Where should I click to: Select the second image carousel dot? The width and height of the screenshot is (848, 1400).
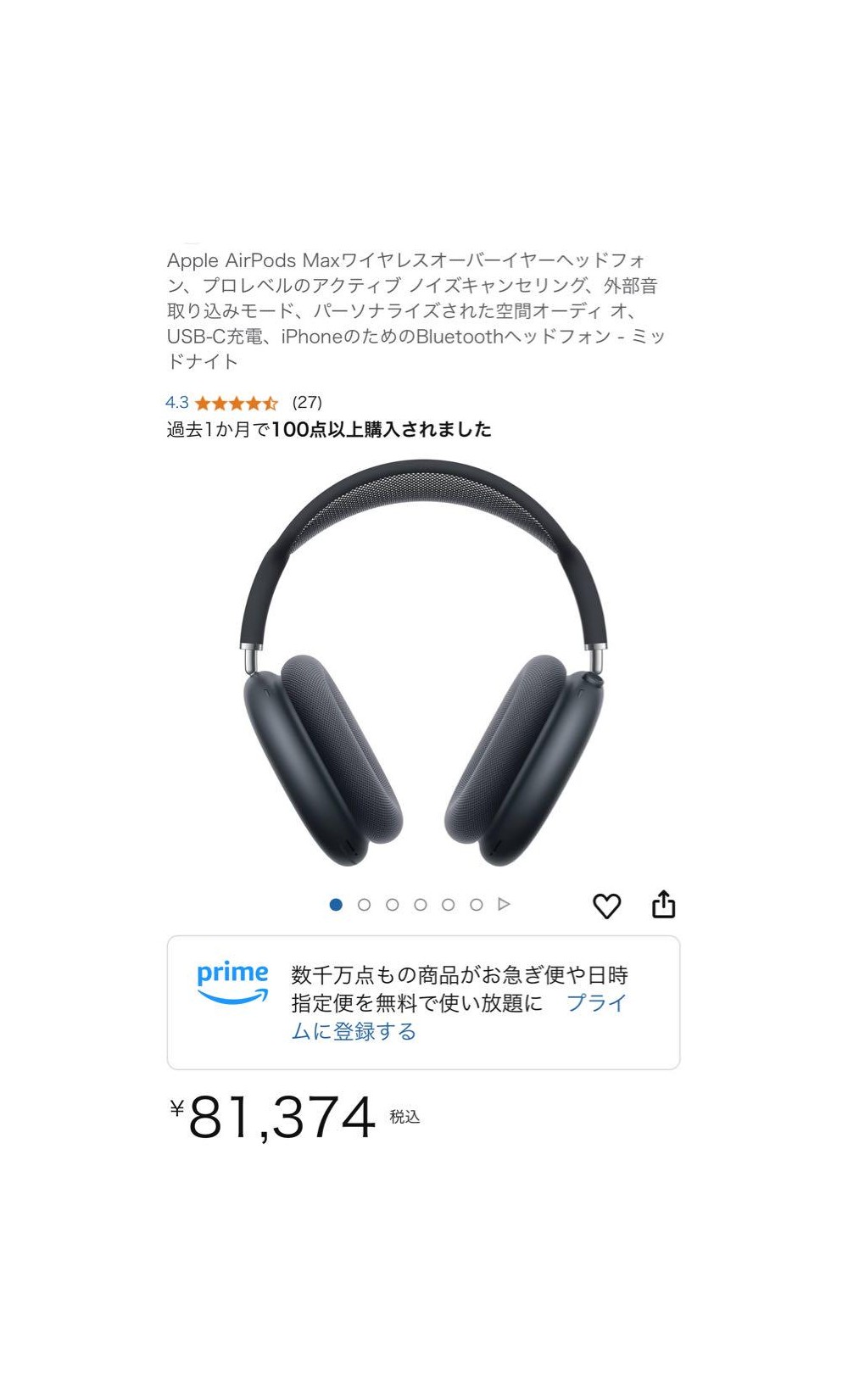pos(364,905)
